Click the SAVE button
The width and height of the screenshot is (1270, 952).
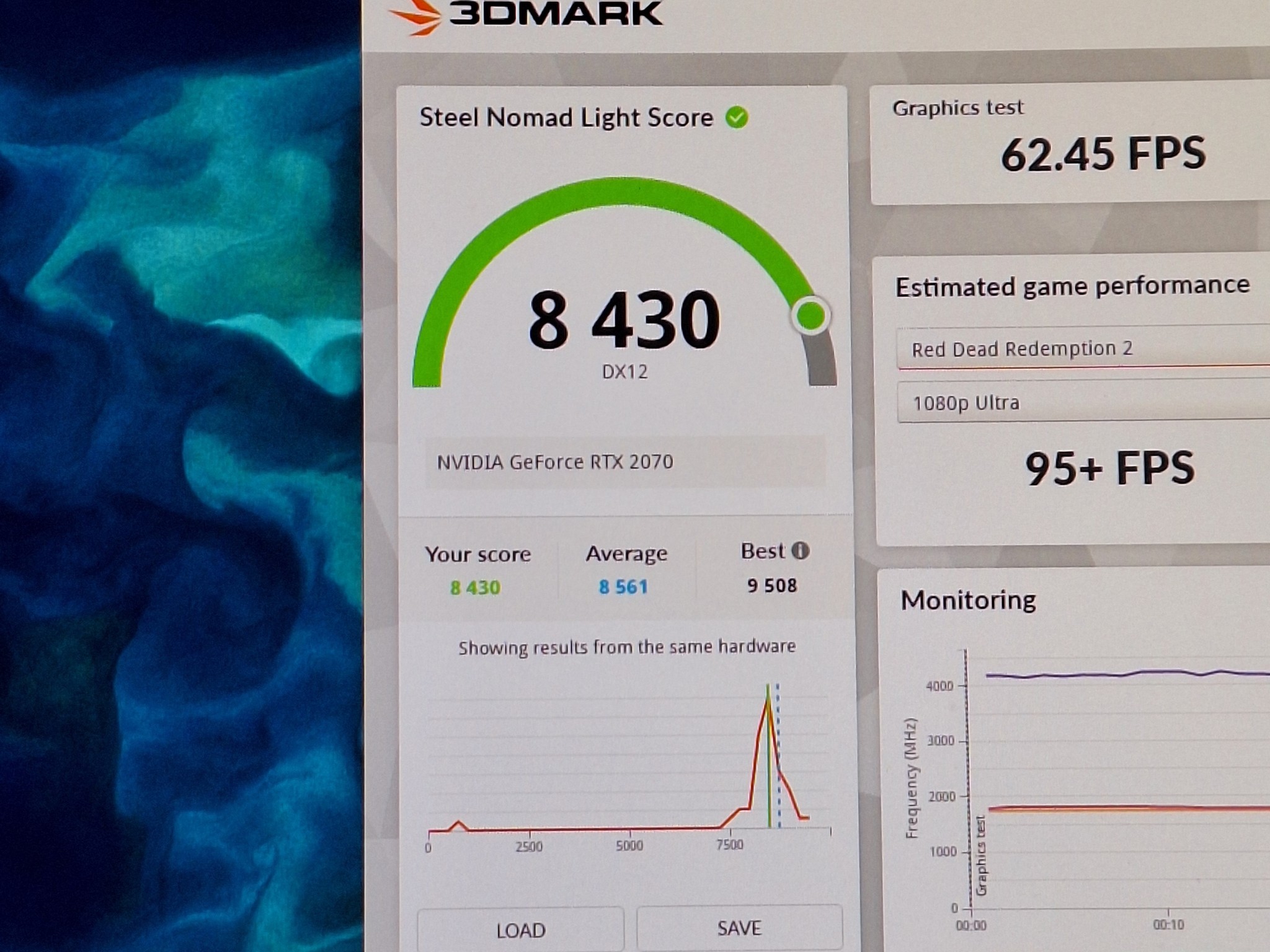coord(739,928)
